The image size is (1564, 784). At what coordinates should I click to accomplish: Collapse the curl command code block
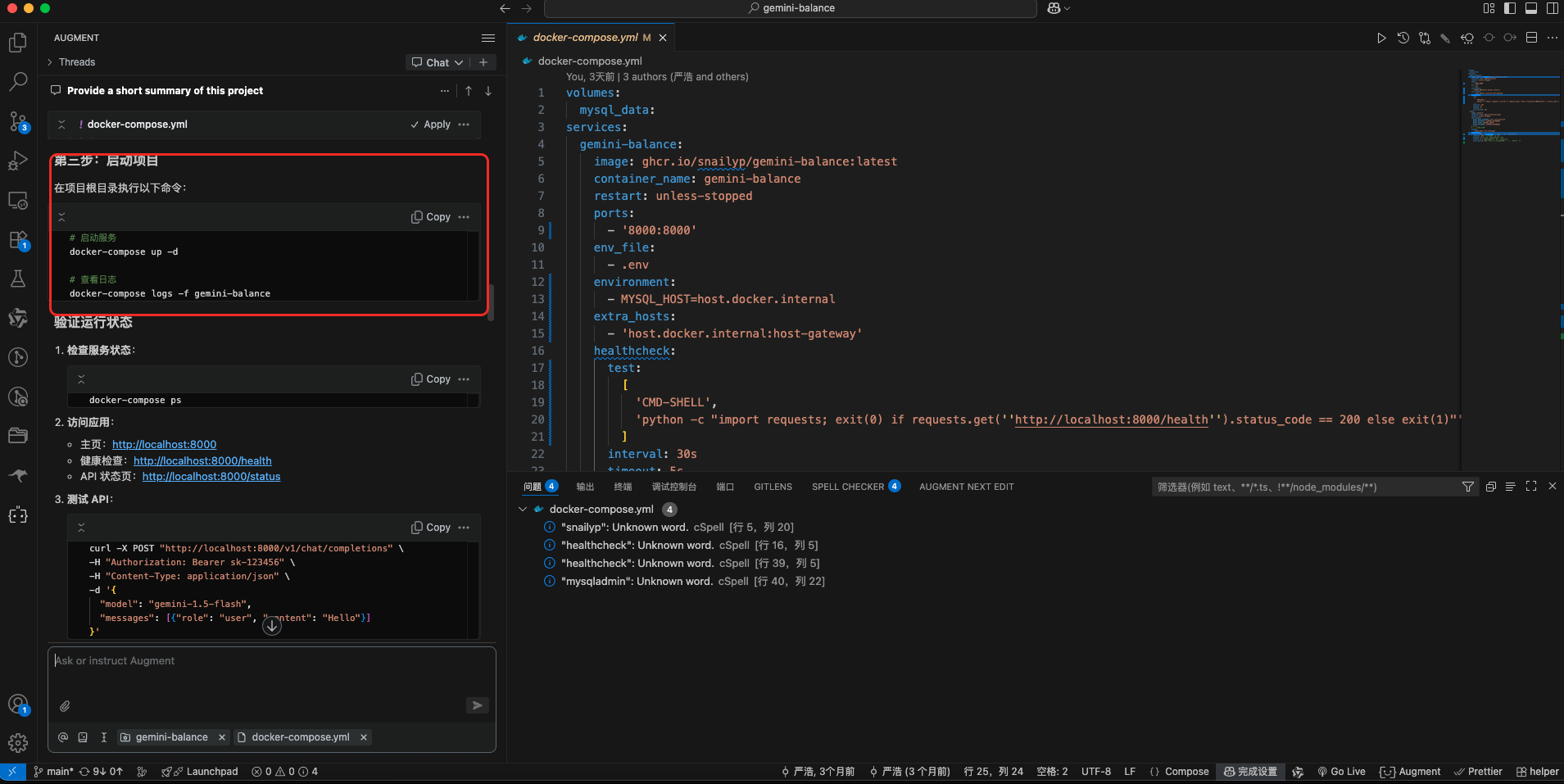[81, 528]
